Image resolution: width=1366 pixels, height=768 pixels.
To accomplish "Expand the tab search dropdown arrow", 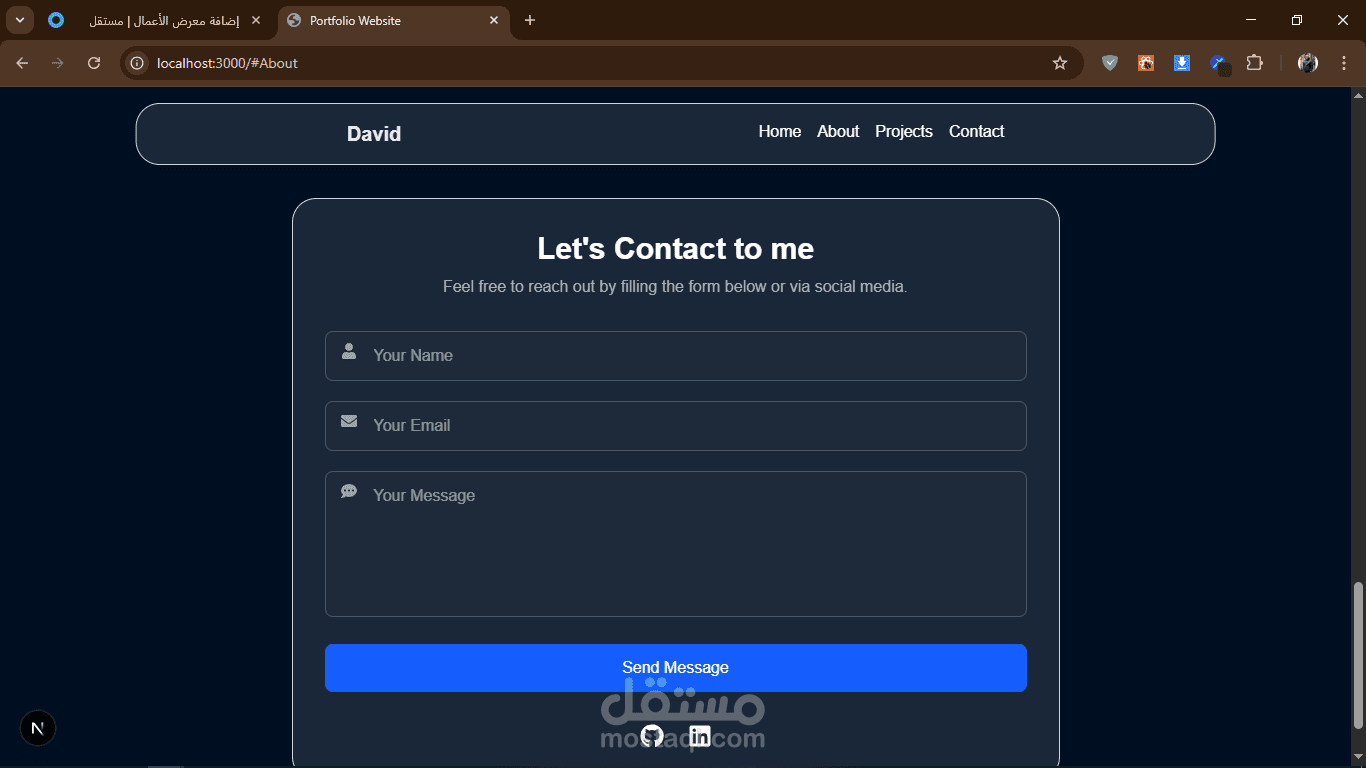I will [x=20, y=20].
